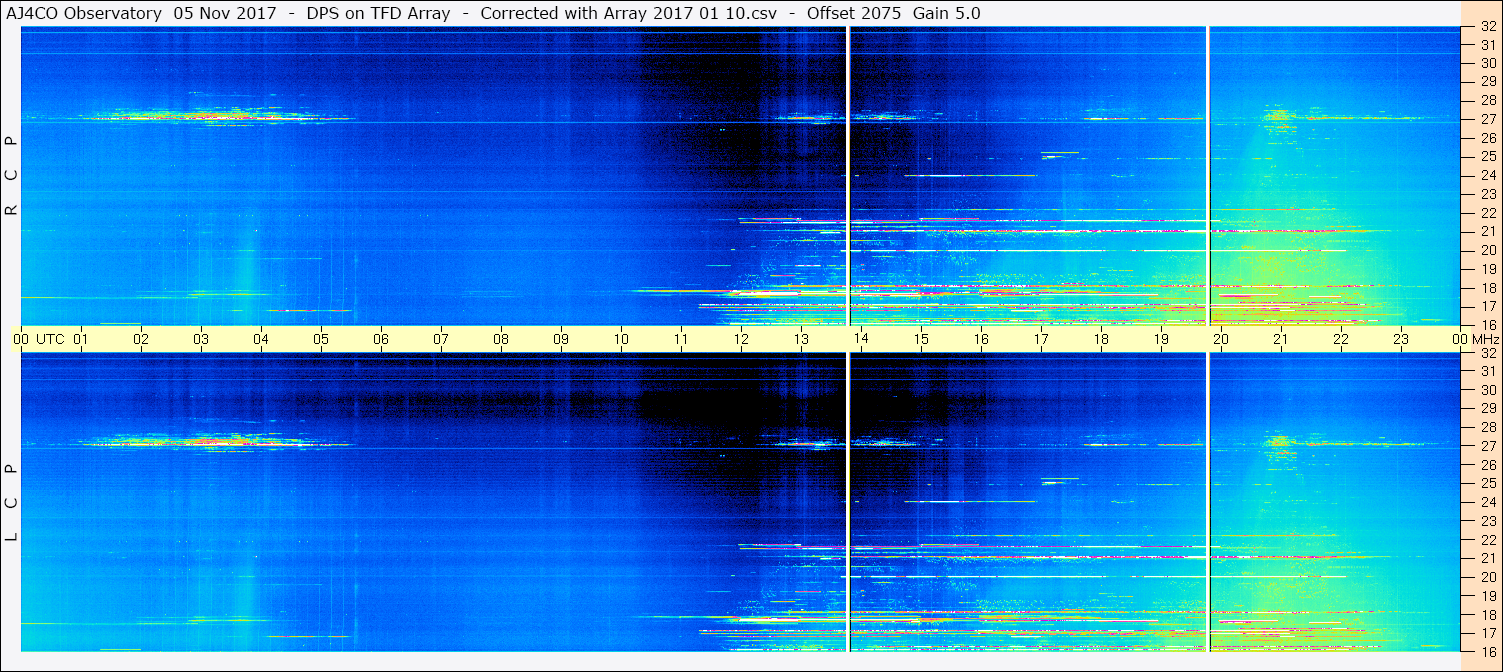Pick the 17 hour marker on UTC axis
The image size is (1503, 672).
[x=1041, y=339]
